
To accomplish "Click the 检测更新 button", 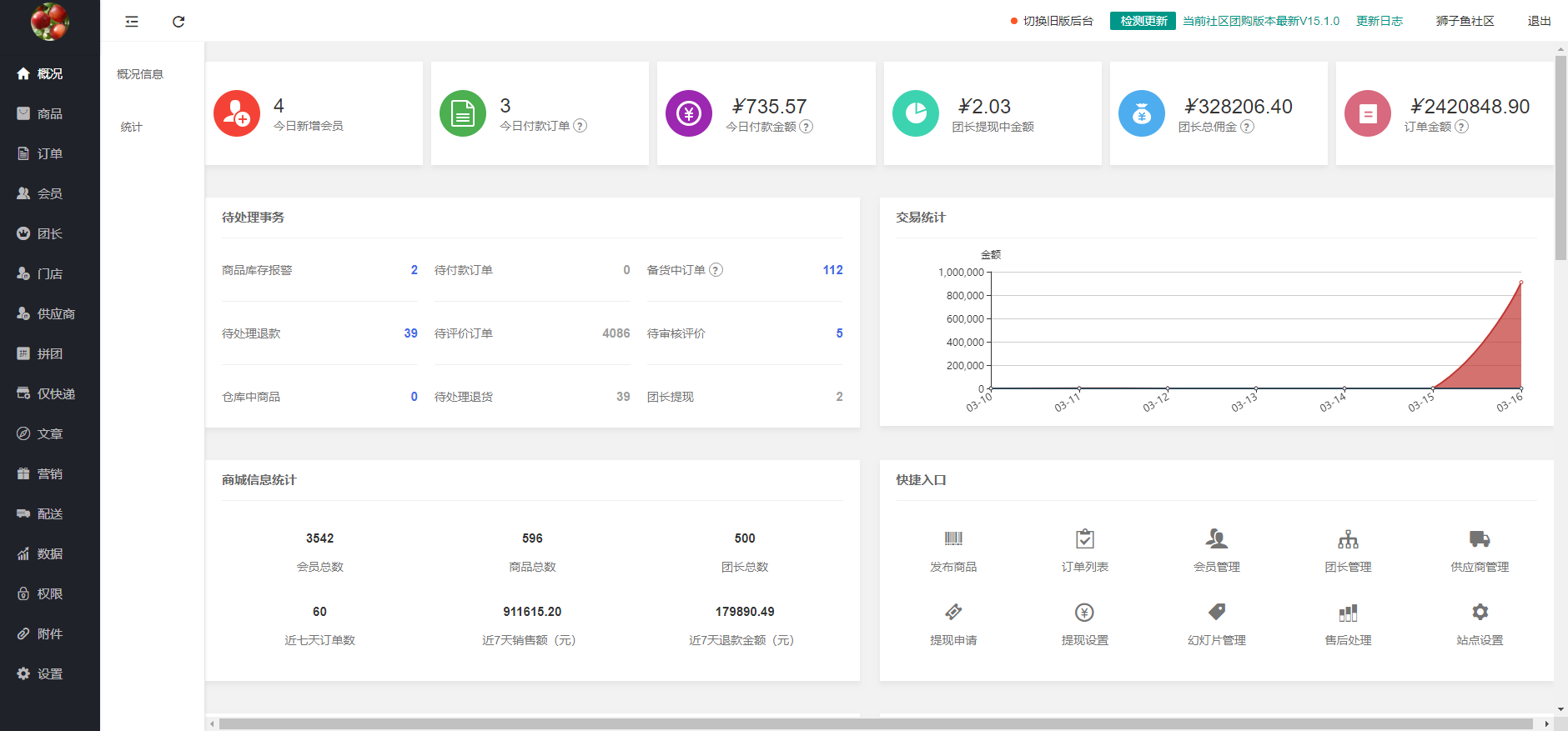I will tap(1143, 21).
